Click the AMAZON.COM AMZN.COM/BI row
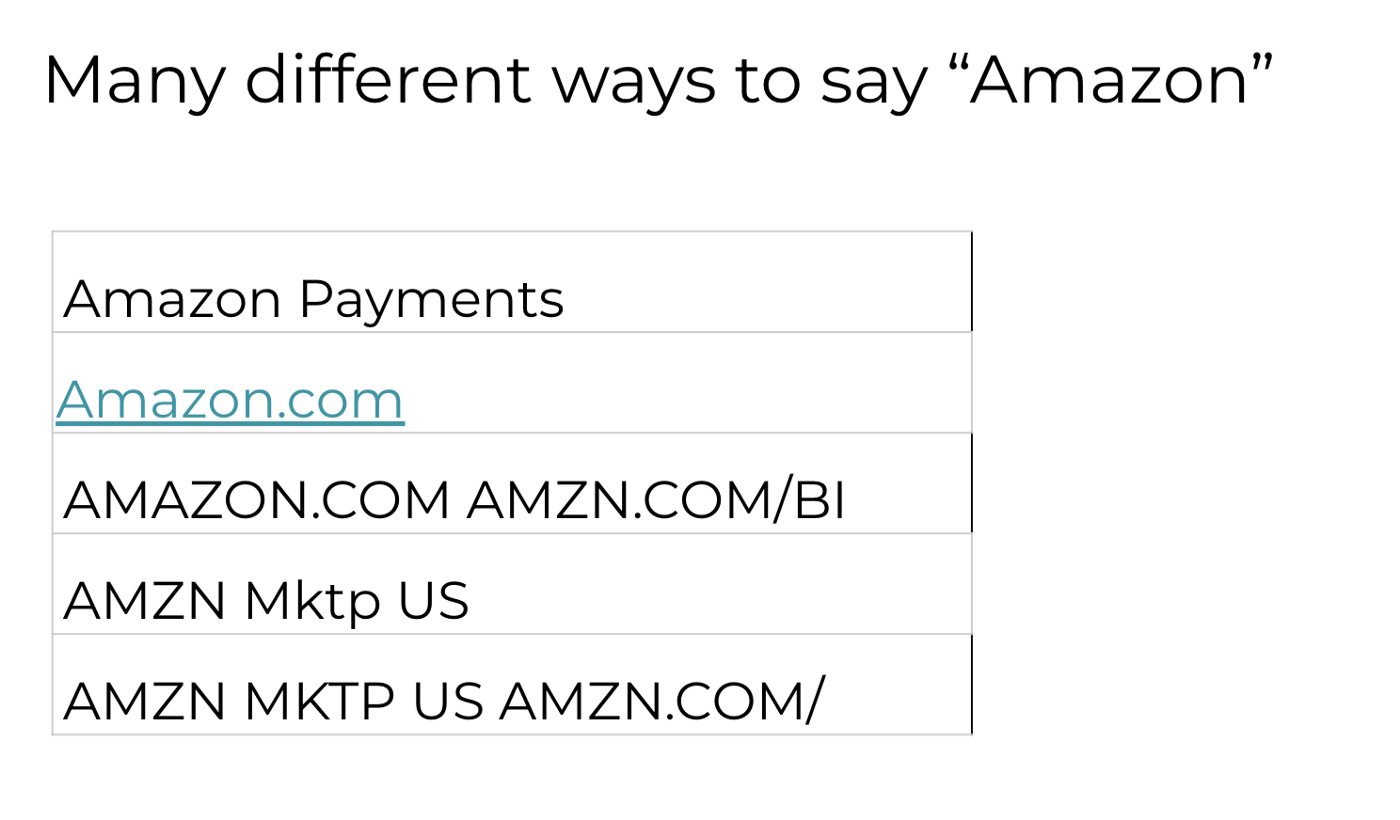The width and height of the screenshot is (1400, 820). [x=512, y=483]
